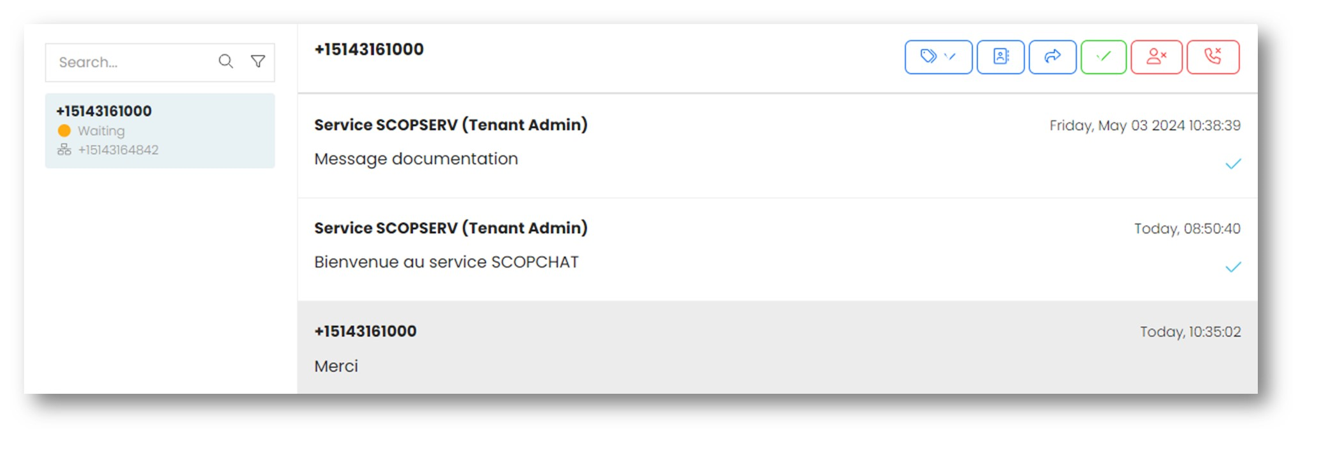1317x463 pixels.
Task: Open the tags dropdown button
Action: (x=938, y=57)
